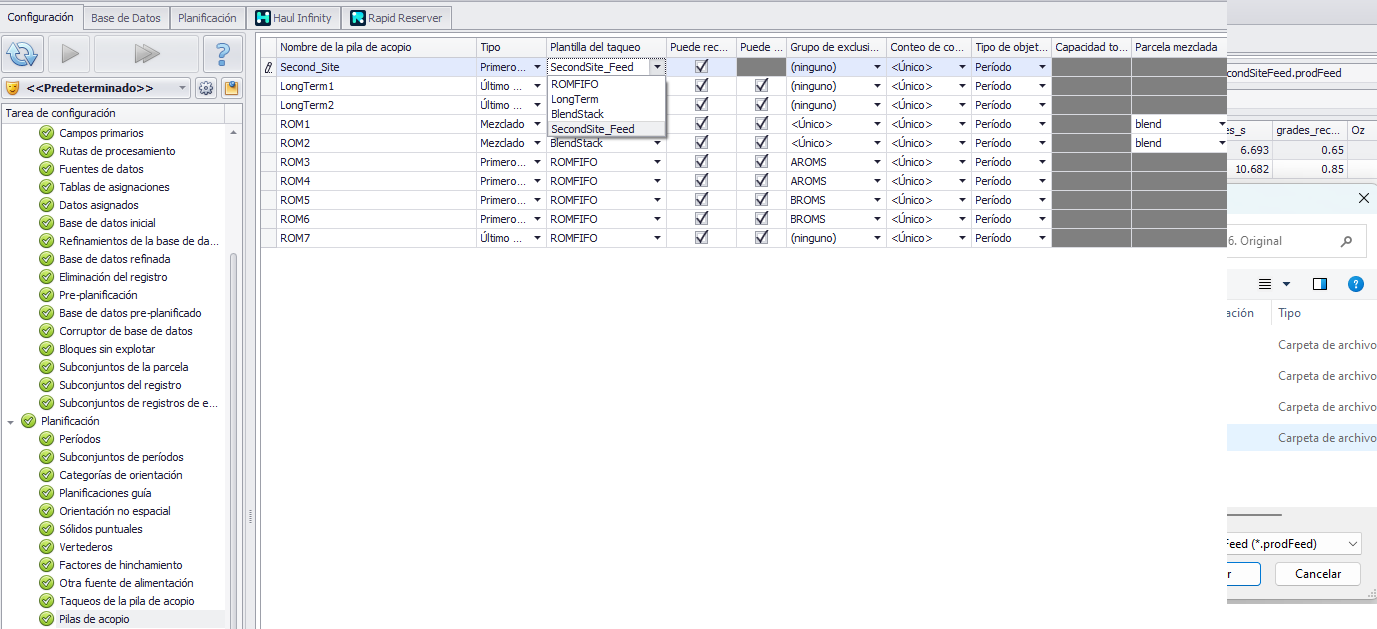
Task: Open help with the question mark button
Action: click(222, 54)
